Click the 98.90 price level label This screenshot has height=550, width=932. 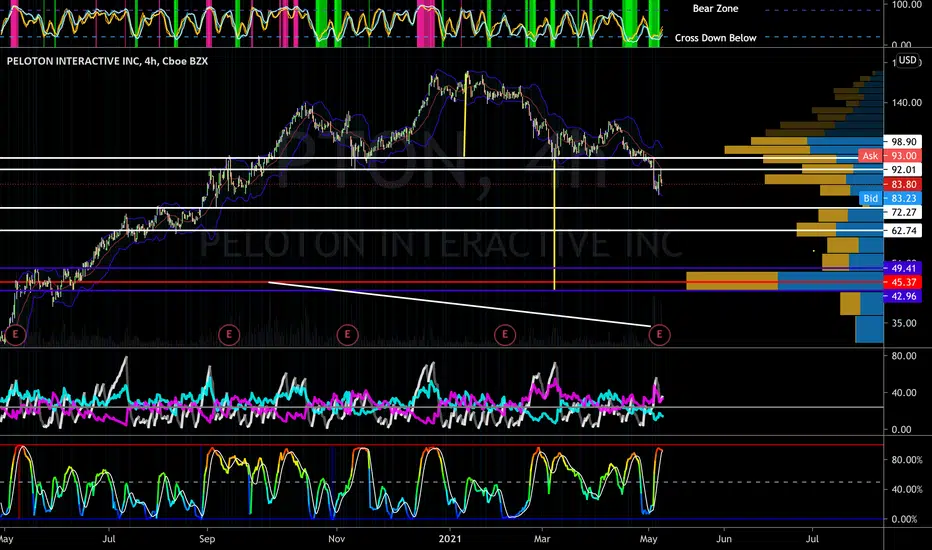903,142
